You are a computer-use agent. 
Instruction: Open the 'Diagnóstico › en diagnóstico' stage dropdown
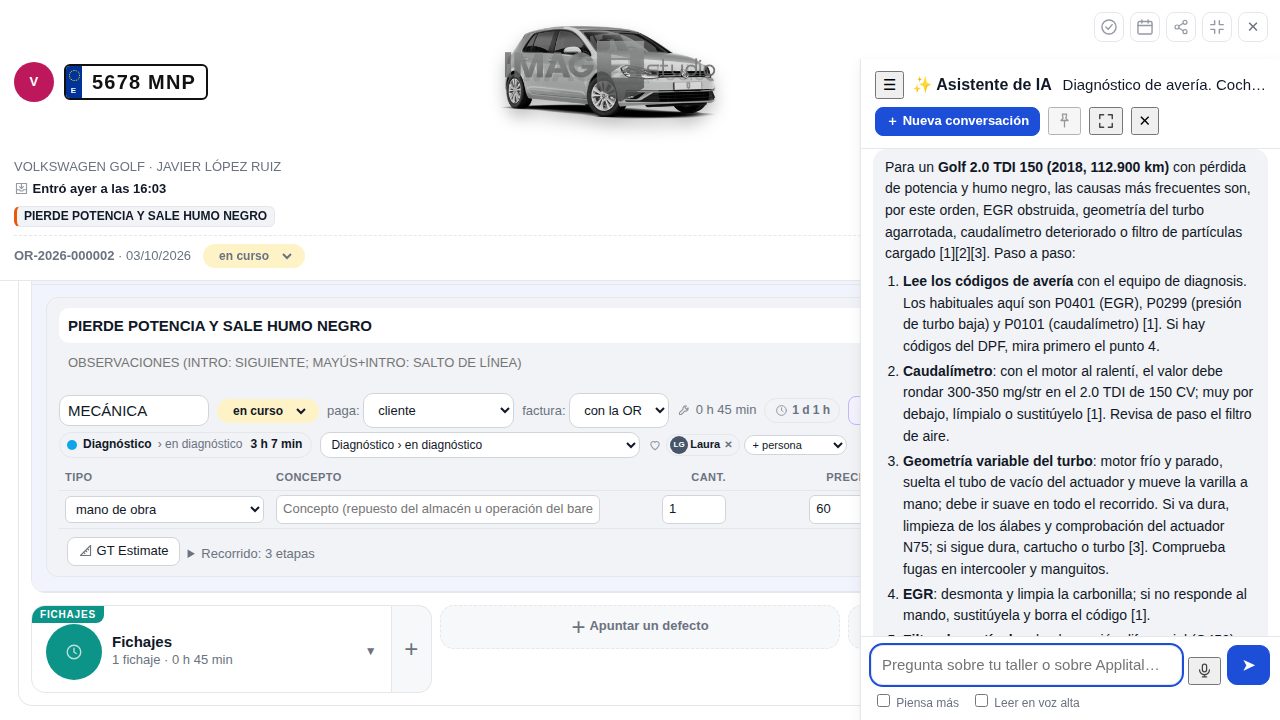coord(481,445)
